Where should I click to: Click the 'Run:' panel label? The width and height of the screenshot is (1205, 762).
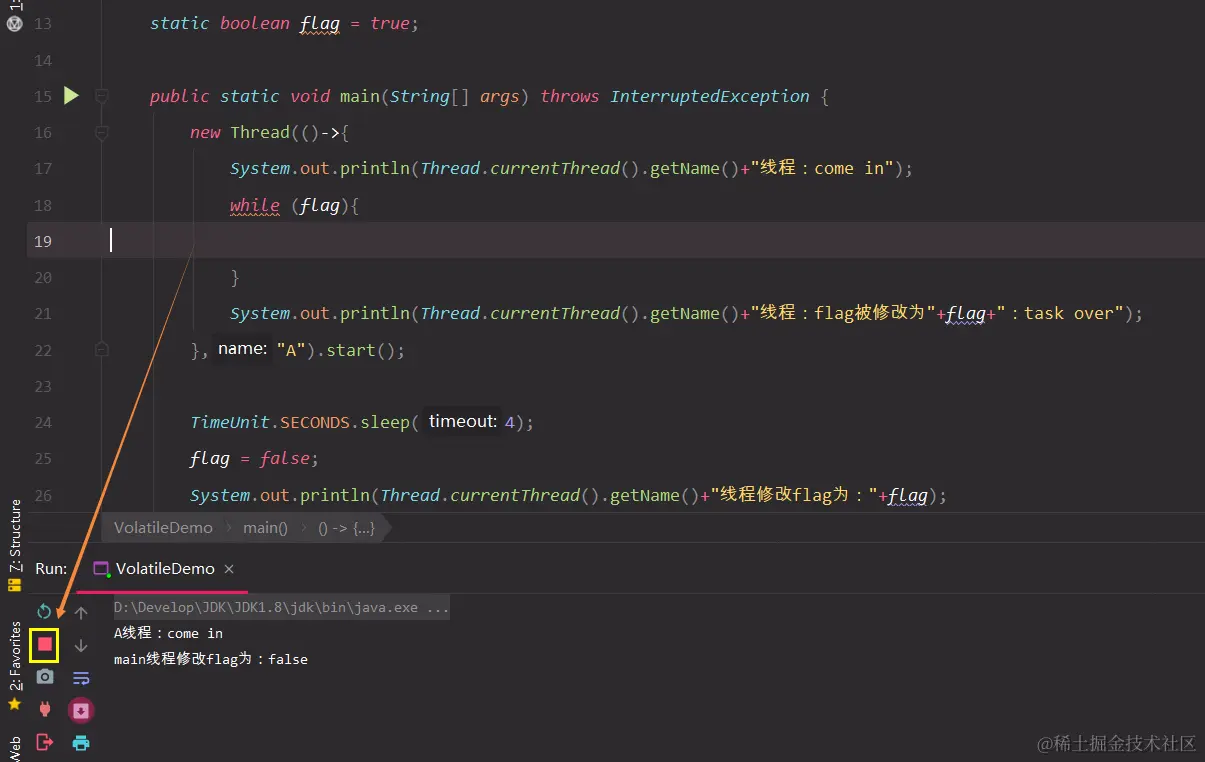[51, 568]
